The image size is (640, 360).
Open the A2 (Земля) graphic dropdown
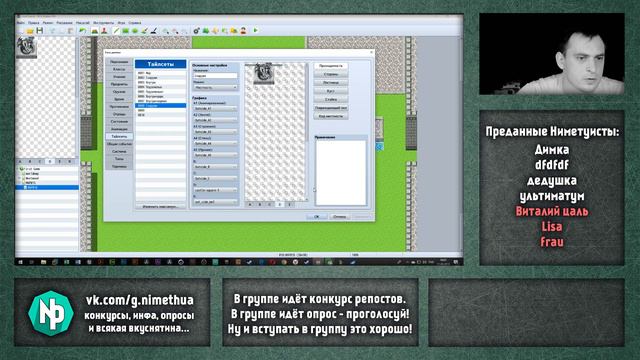(x=215, y=120)
